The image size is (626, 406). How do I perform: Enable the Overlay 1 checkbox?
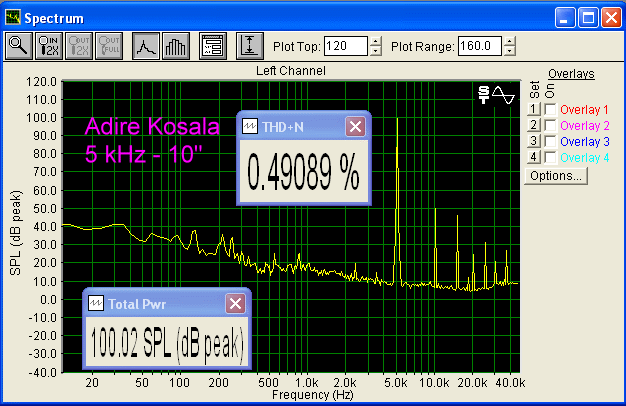click(549, 109)
